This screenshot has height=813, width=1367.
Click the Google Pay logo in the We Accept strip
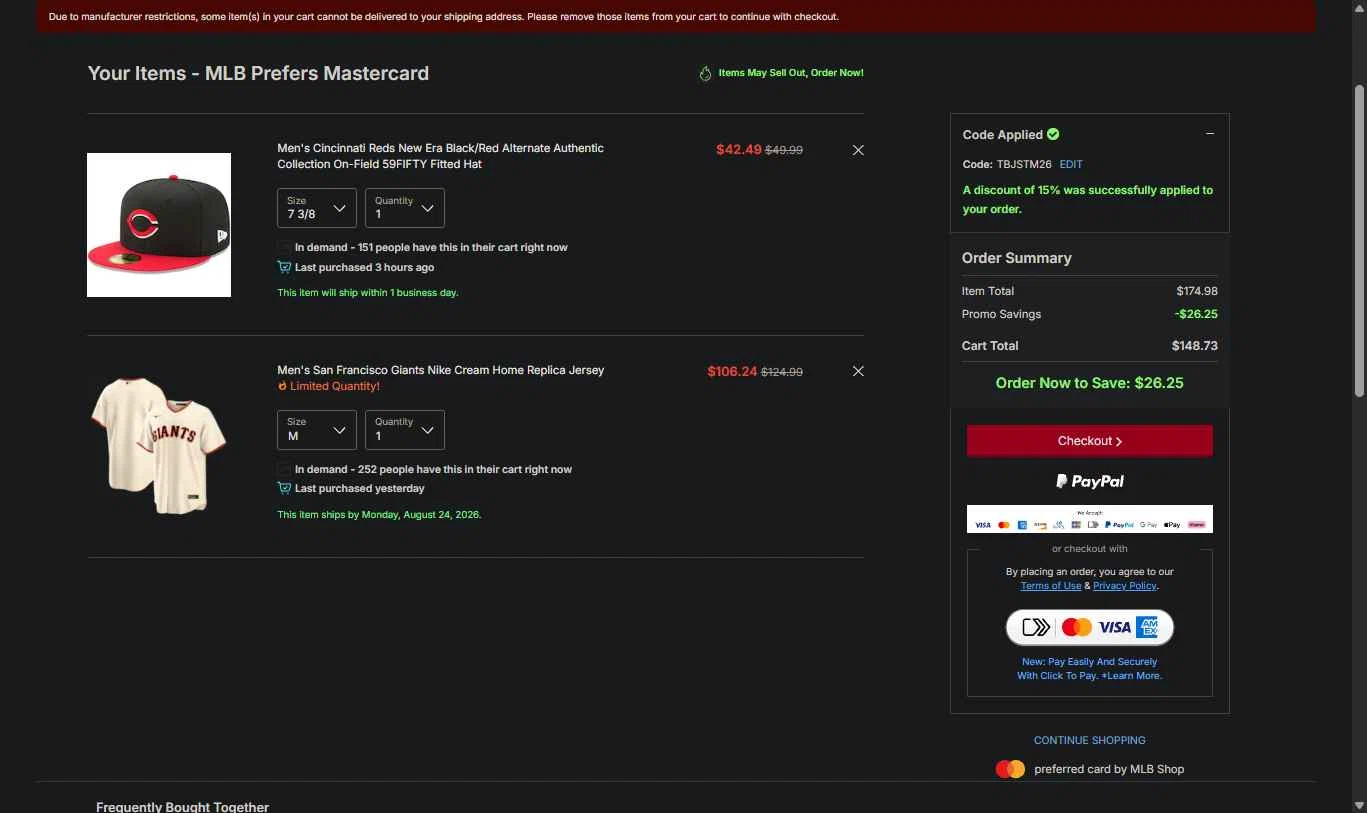(1148, 524)
